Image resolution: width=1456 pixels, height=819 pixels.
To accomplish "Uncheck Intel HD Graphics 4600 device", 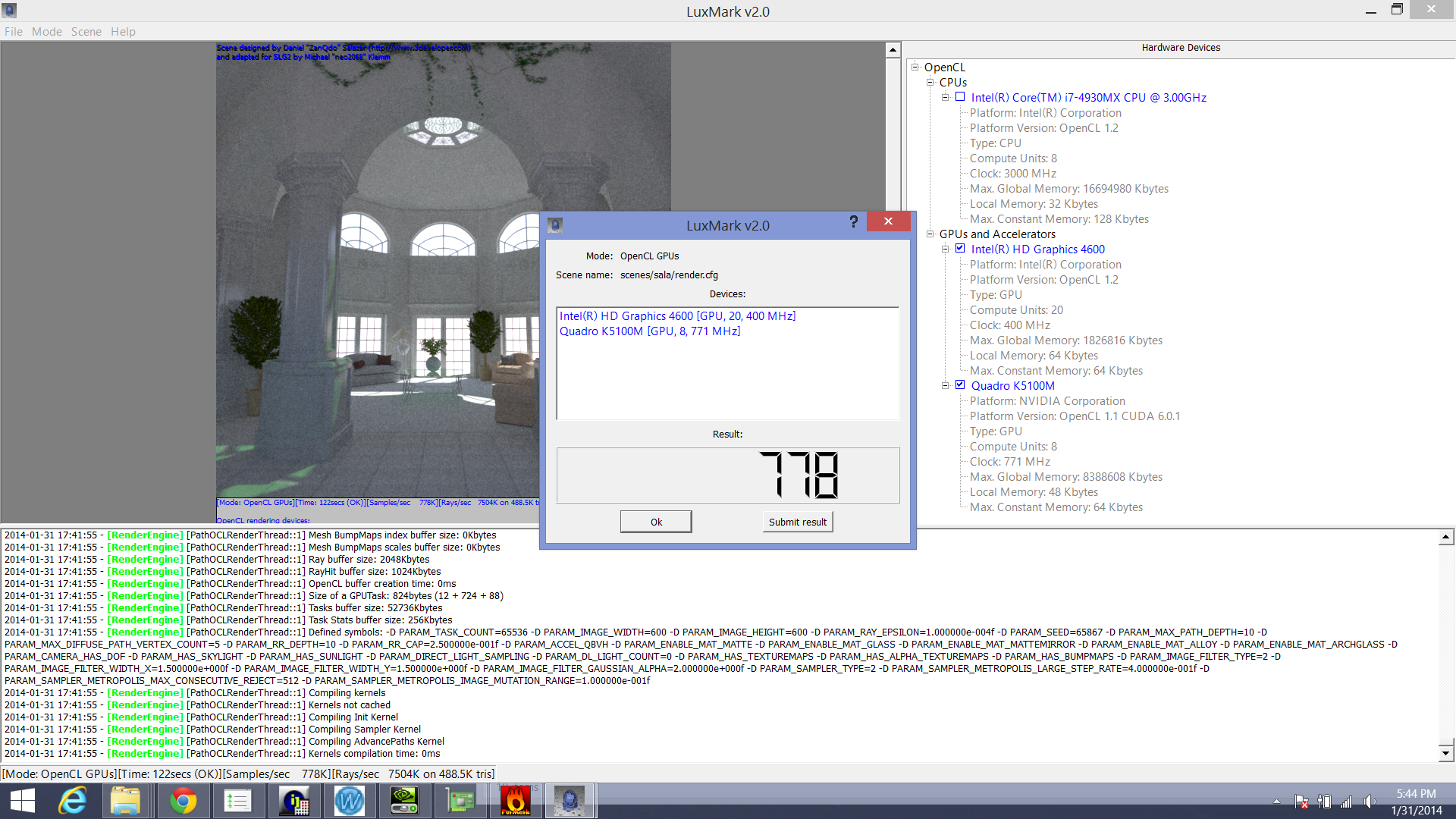I will pyautogui.click(x=960, y=249).
